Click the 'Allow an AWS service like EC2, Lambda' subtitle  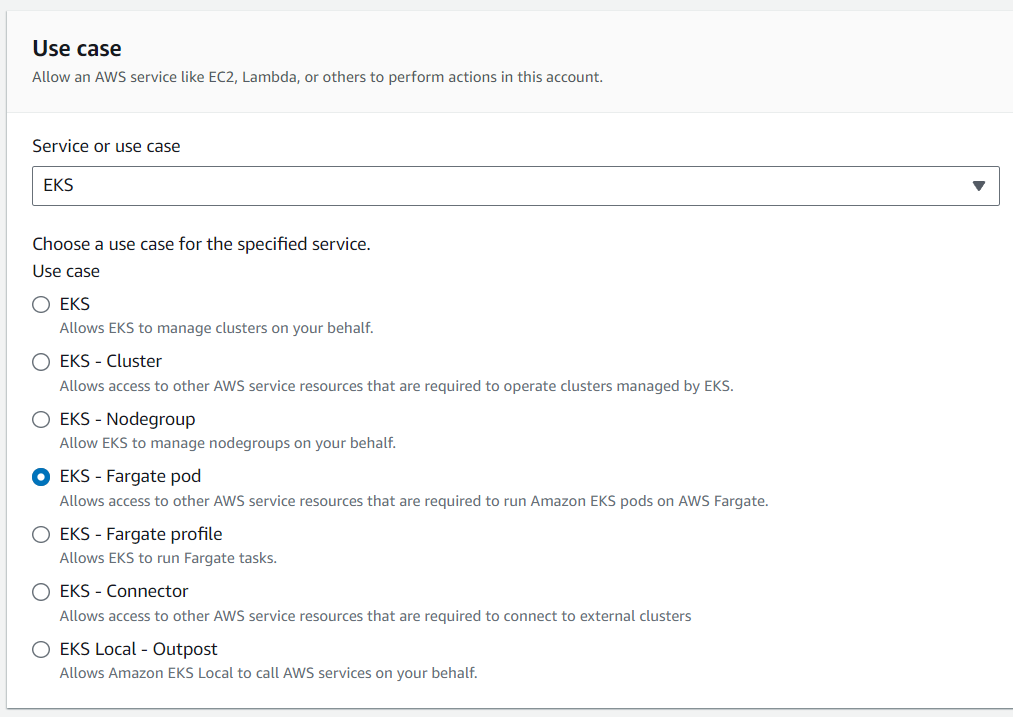[x=317, y=77]
